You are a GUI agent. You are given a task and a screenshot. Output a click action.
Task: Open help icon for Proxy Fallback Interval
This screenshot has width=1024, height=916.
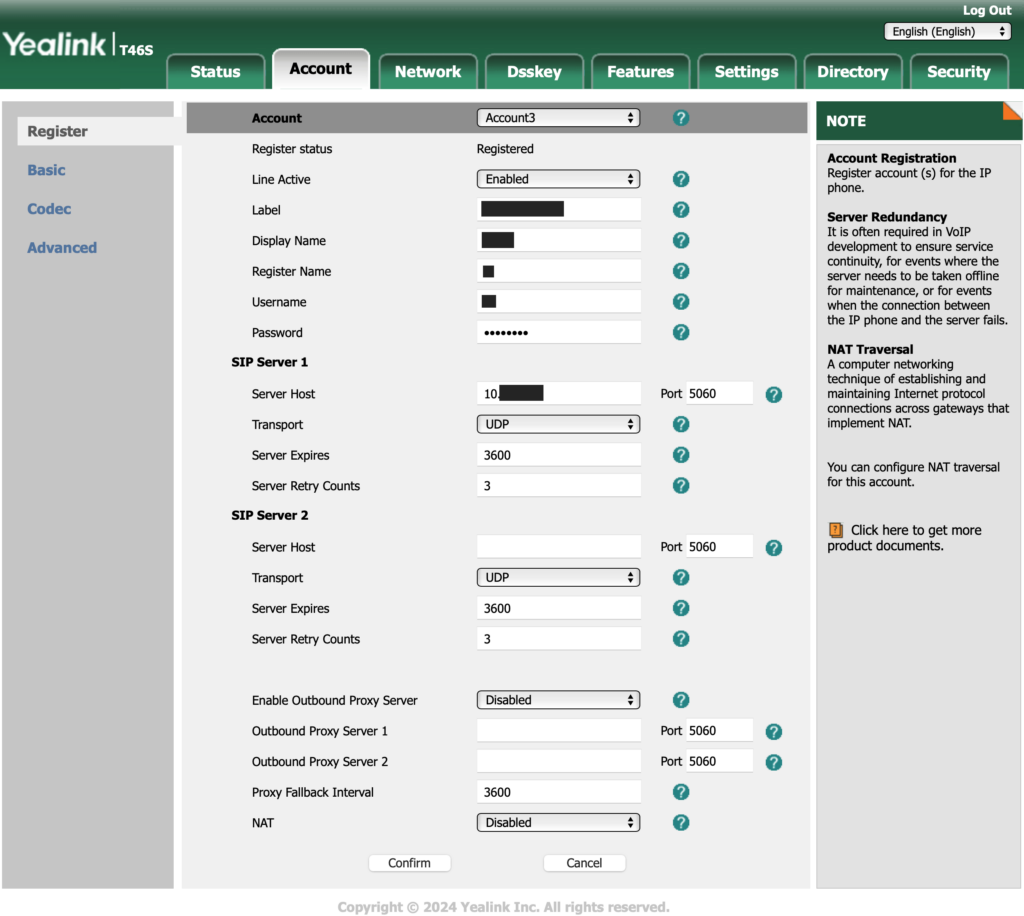click(680, 793)
